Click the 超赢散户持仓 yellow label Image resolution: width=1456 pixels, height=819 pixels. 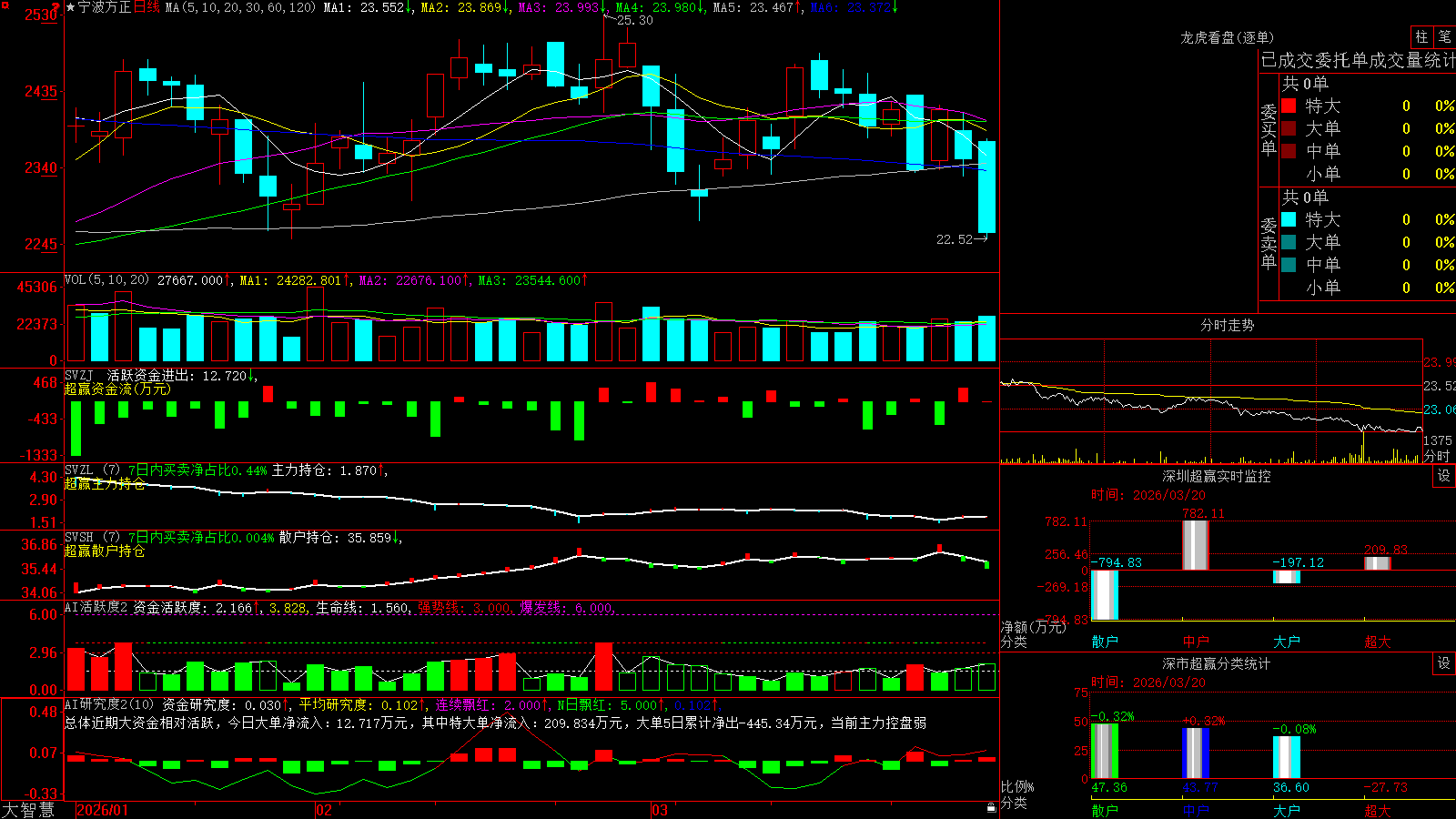pos(105,551)
